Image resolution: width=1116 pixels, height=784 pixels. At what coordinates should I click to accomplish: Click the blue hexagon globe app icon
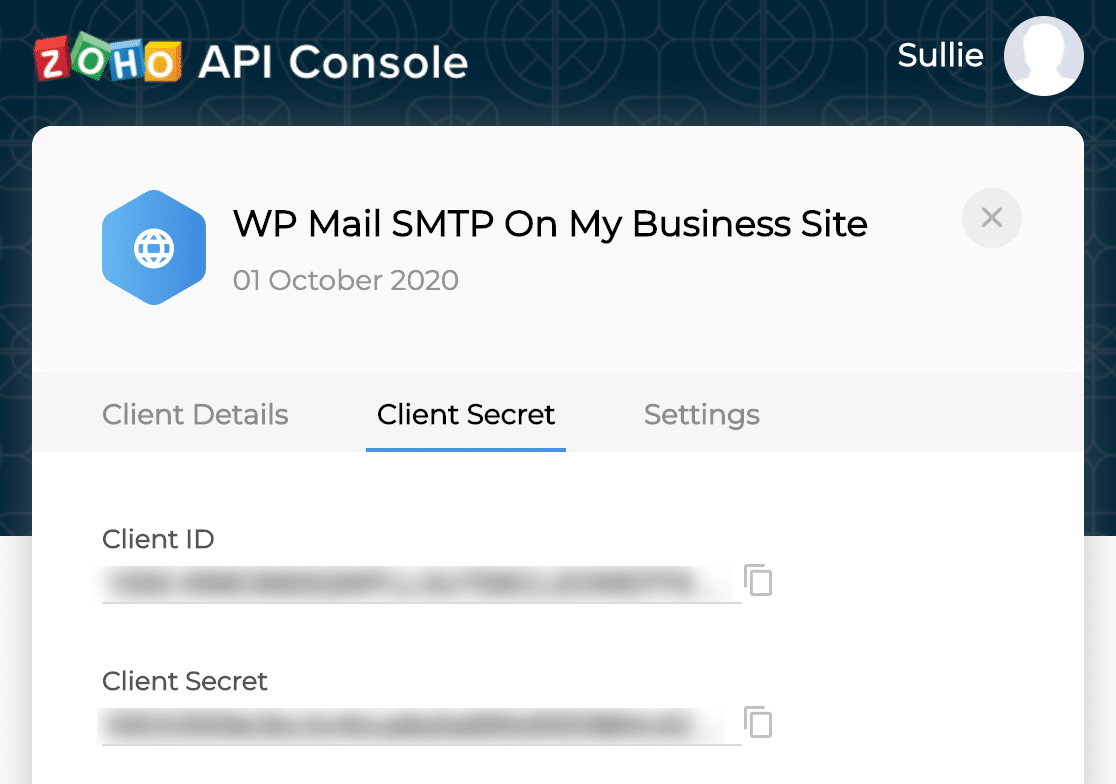point(154,247)
